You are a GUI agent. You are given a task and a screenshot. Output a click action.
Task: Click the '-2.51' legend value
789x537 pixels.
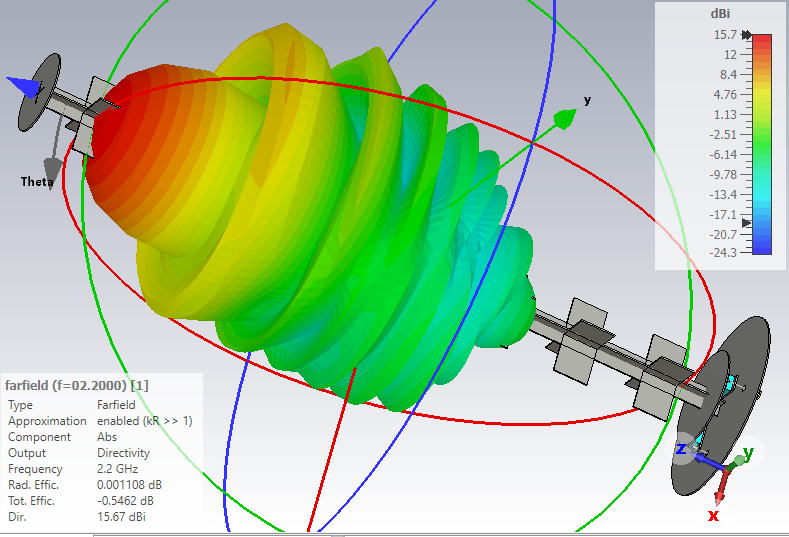coord(723,134)
